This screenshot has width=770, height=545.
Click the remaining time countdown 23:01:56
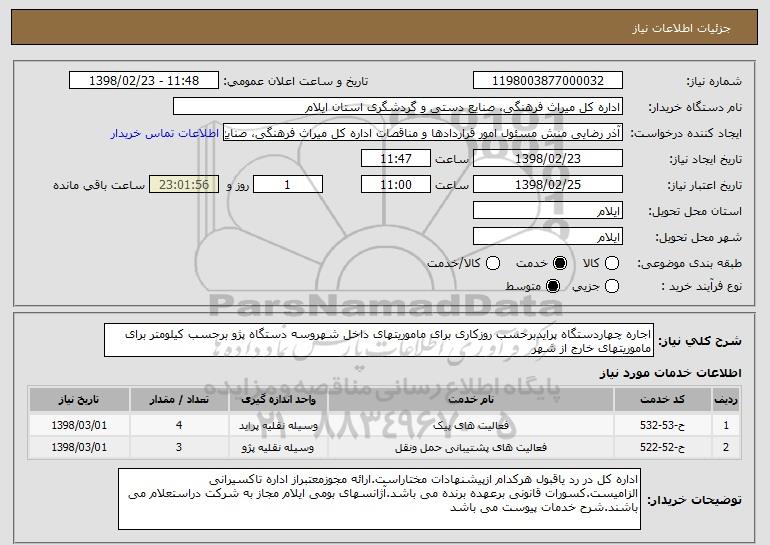coord(184,185)
